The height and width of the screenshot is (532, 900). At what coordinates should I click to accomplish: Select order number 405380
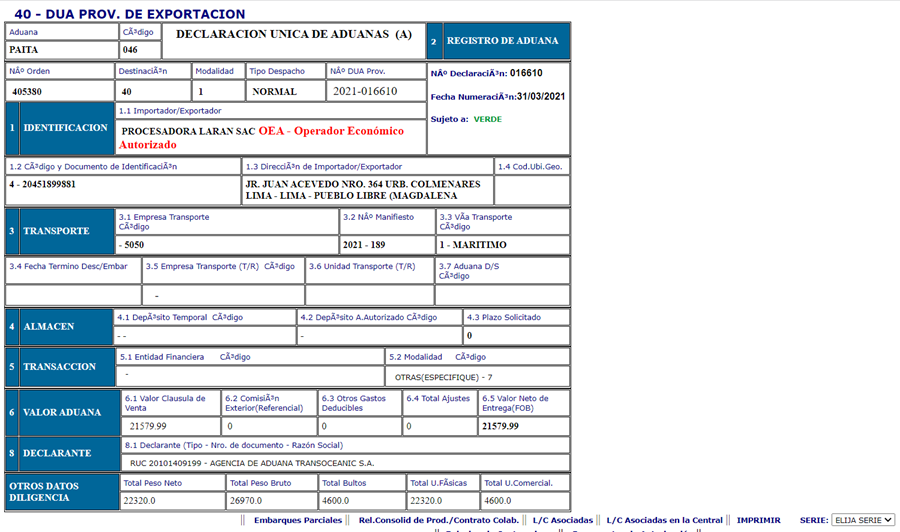click(27, 92)
